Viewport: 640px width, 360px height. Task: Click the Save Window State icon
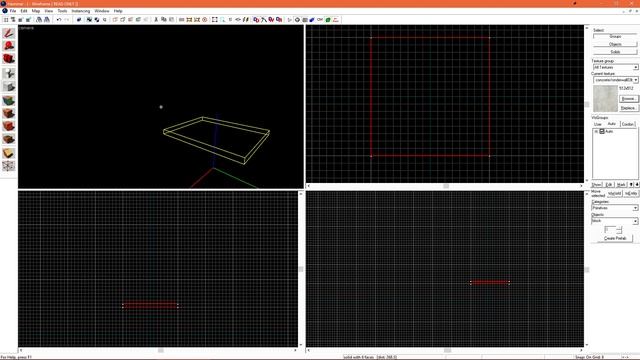(x=47, y=20)
